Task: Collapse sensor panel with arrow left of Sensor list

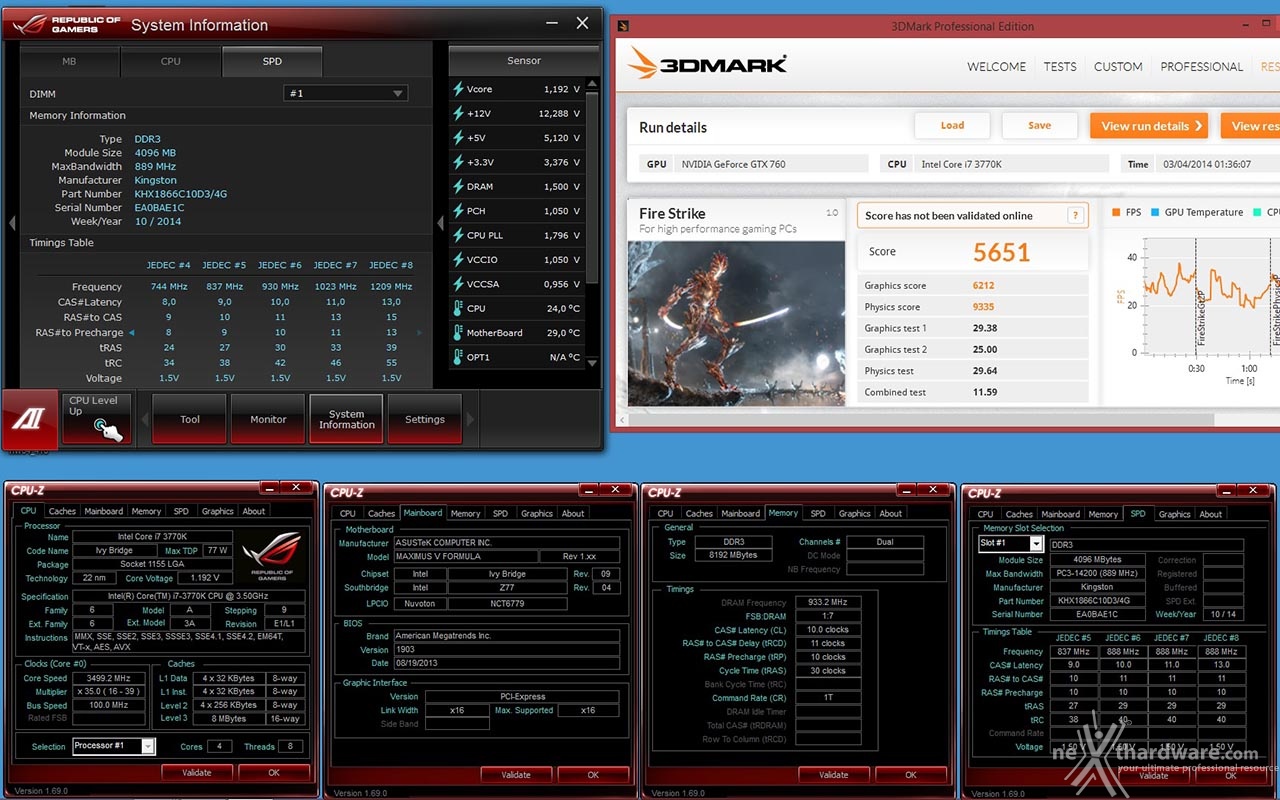Action: tap(441, 222)
